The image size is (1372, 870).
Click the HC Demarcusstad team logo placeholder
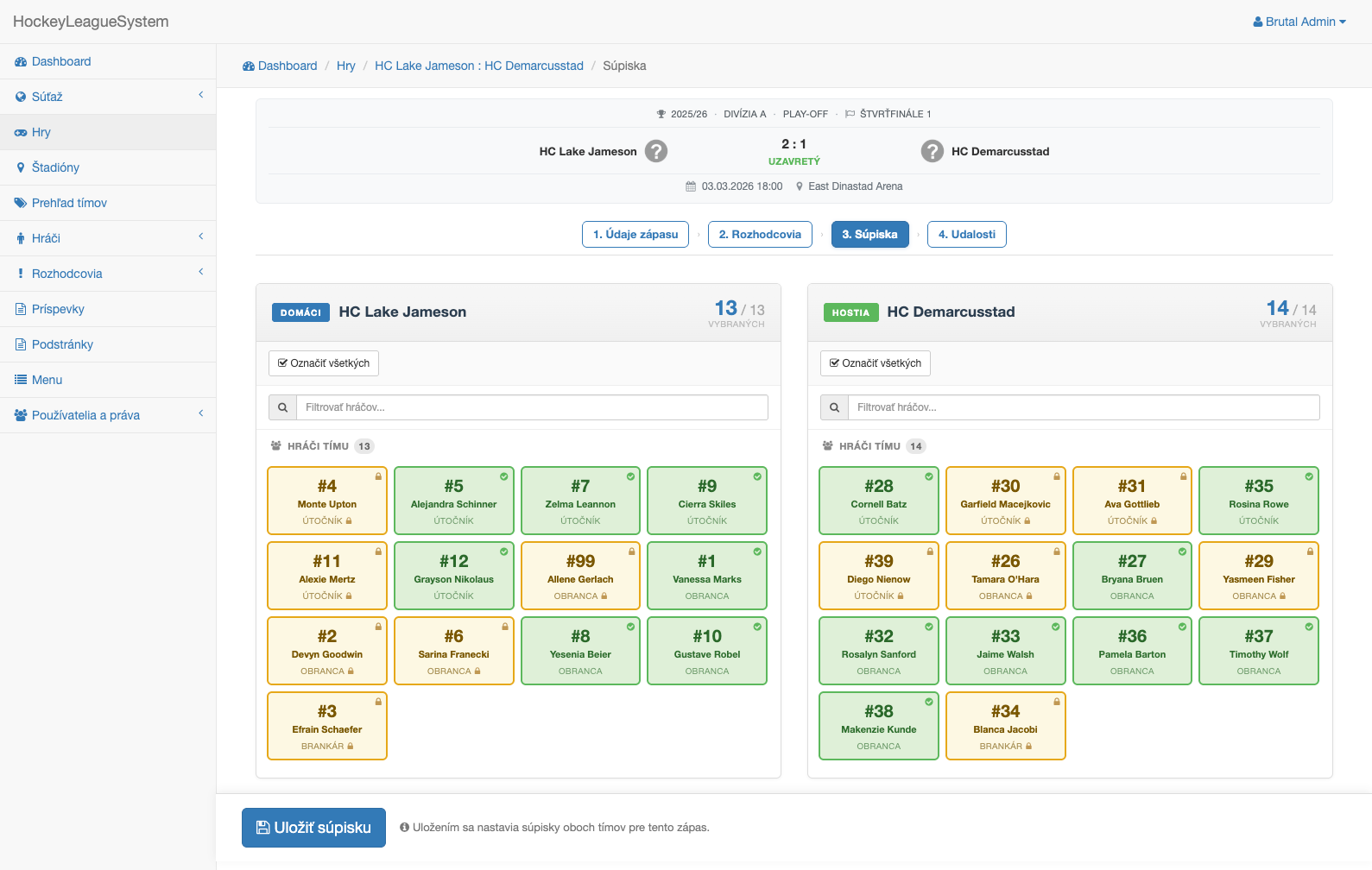click(x=932, y=151)
